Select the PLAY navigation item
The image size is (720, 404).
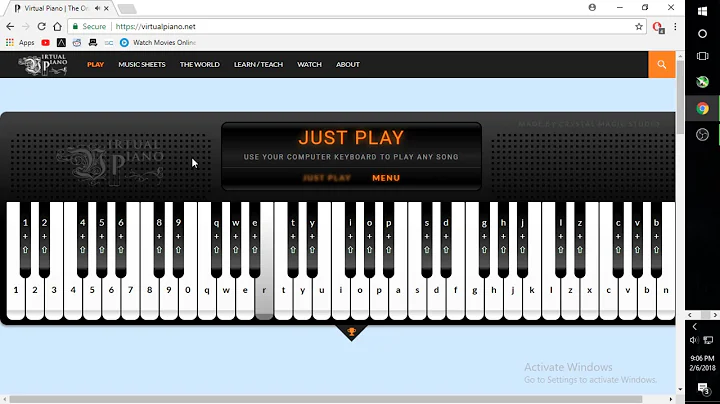click(x=96, y=65)
